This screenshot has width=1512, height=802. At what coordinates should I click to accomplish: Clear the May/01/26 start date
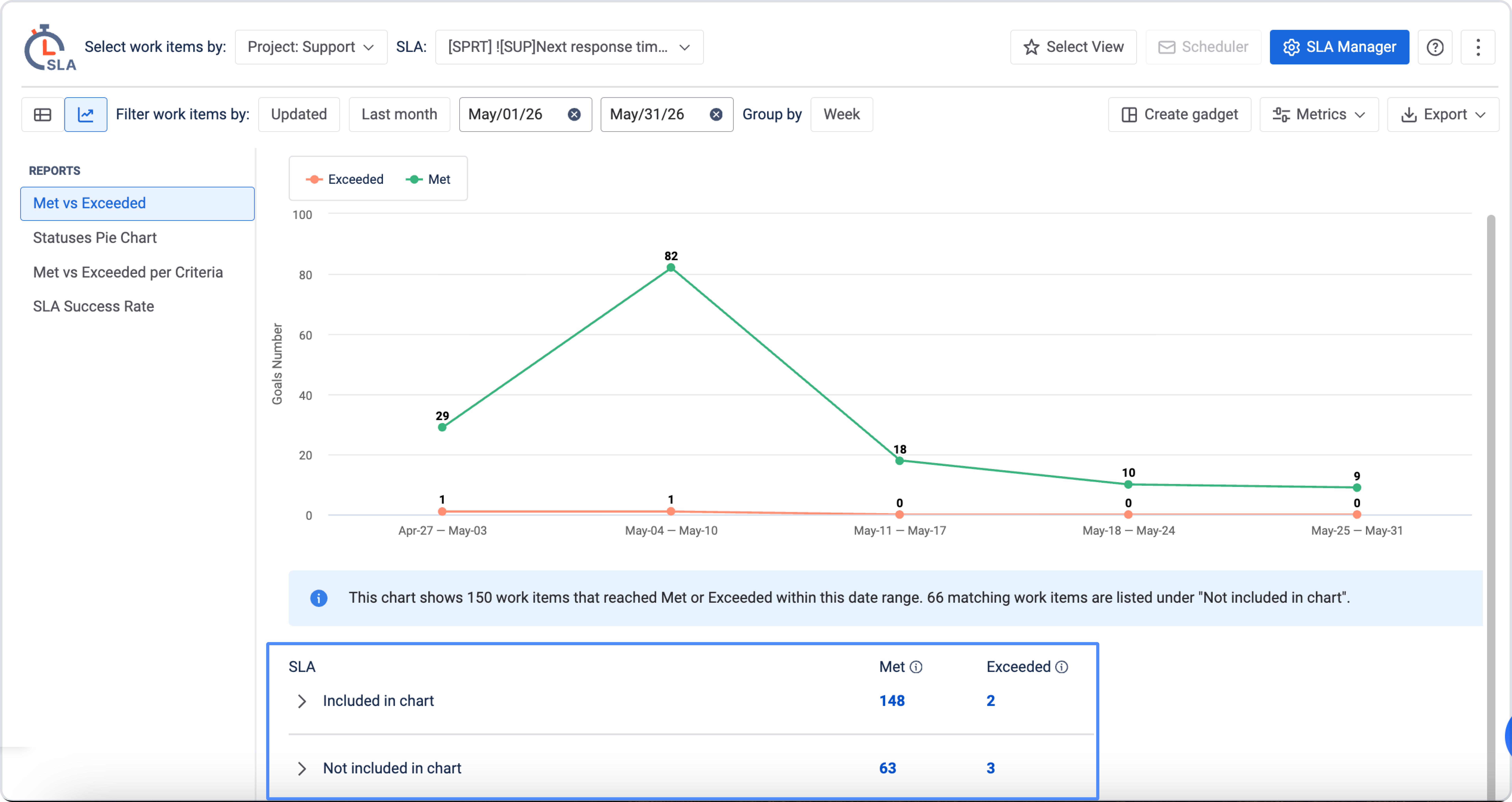574,114
